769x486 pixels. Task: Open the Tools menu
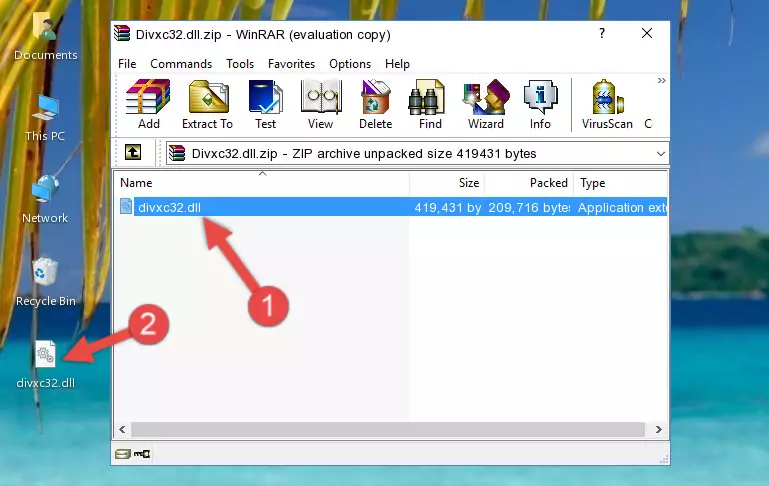(240, 64)
